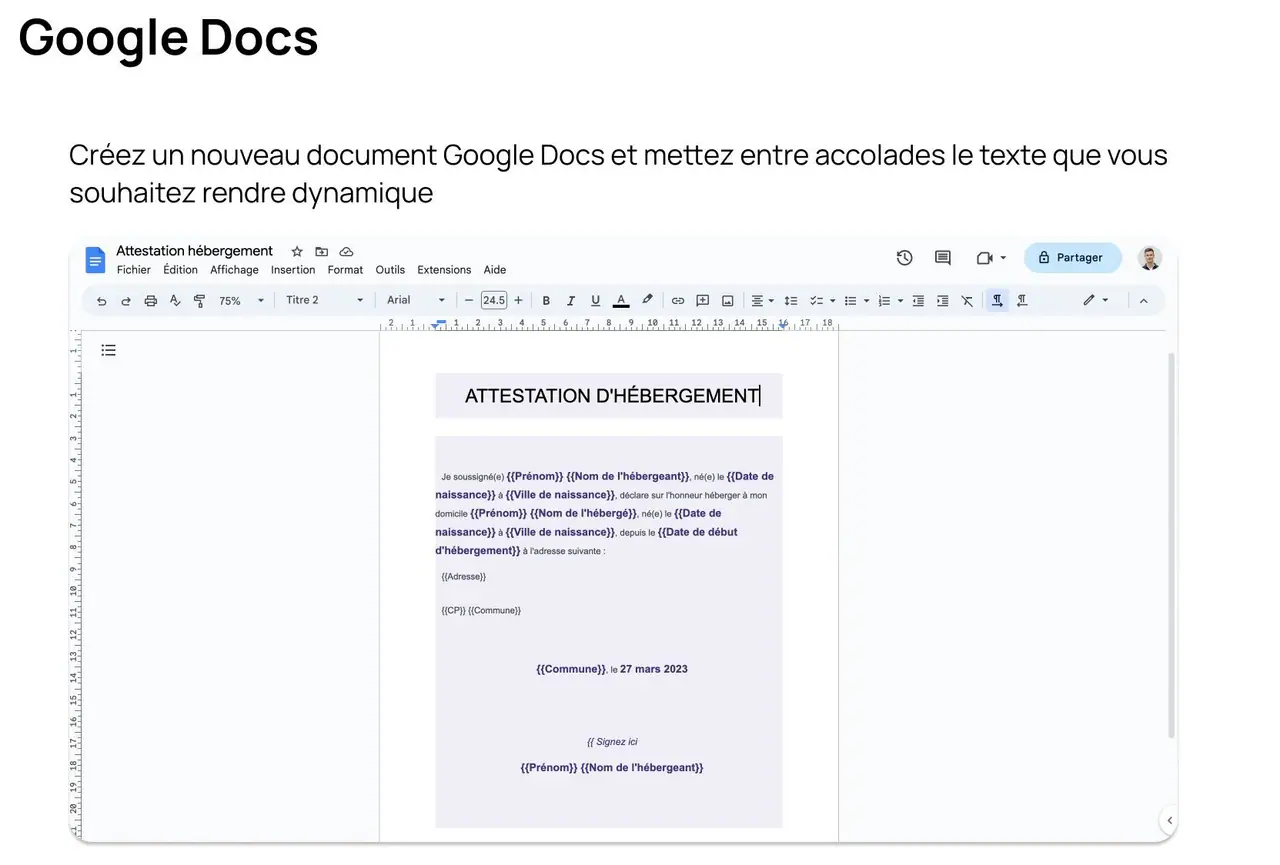Click the {{CP}} {{Commune}} line
Image resolution: width=1280 pixels, height=865 pixels.
(x=481, y=610)
